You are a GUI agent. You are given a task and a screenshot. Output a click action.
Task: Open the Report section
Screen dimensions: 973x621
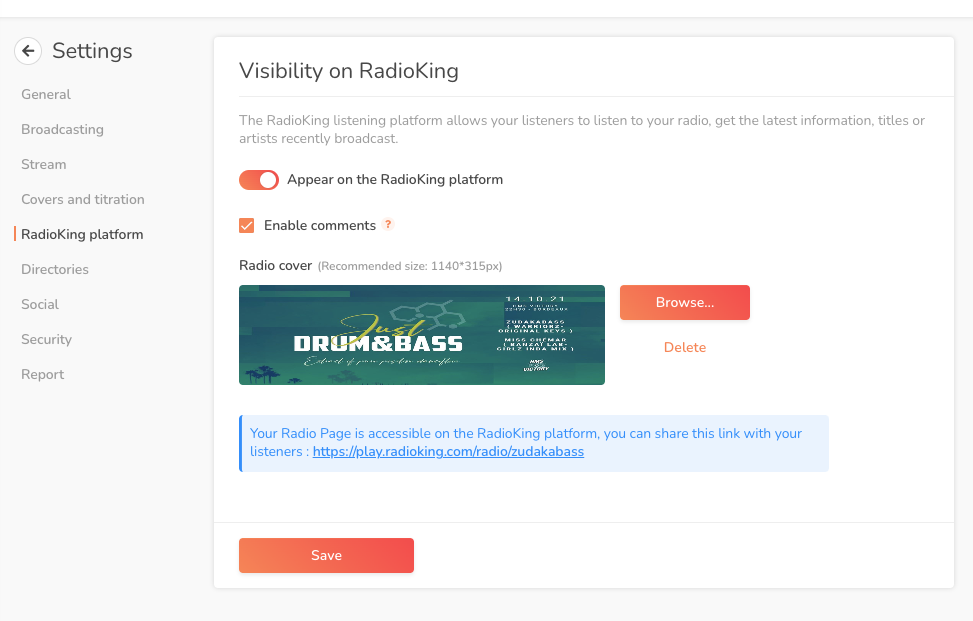click(x=42, y=374)
